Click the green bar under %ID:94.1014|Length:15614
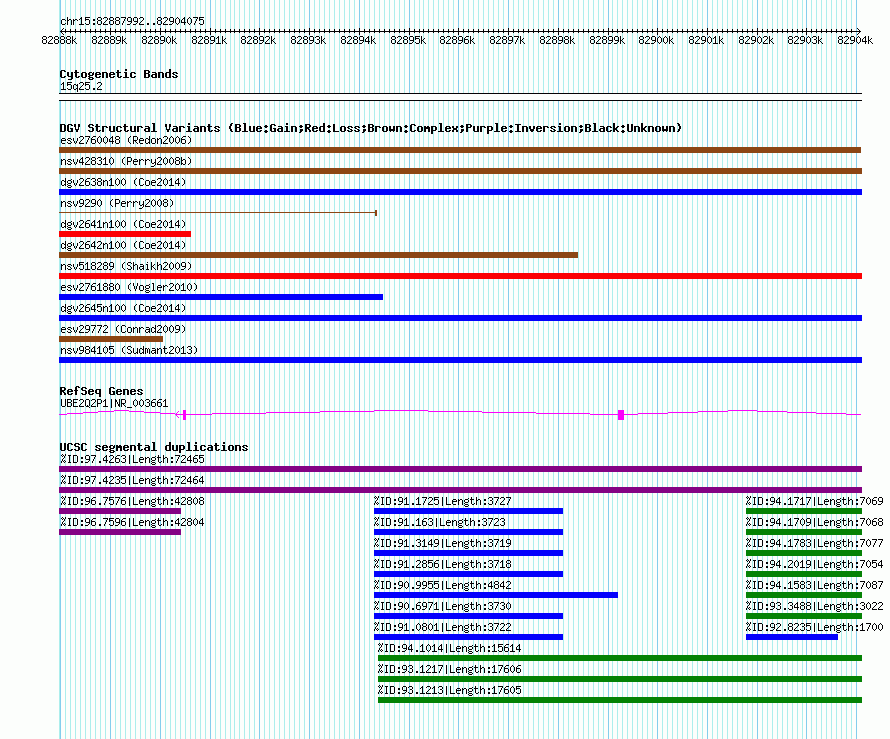890x739 pixels. coord(620,658)
